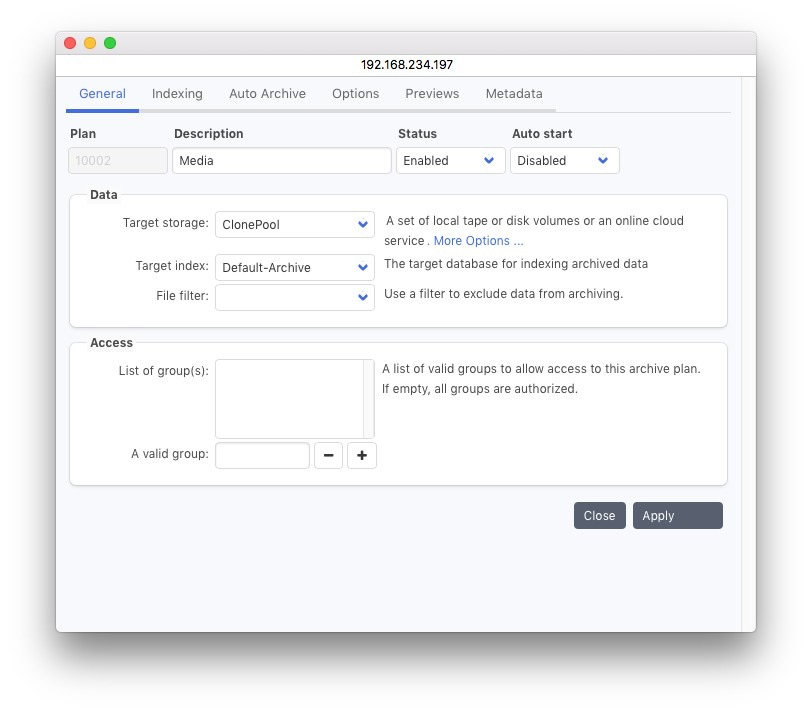Click the plus button to add group
The width and height of the screenshot is (812, 712).
[362, 456]
